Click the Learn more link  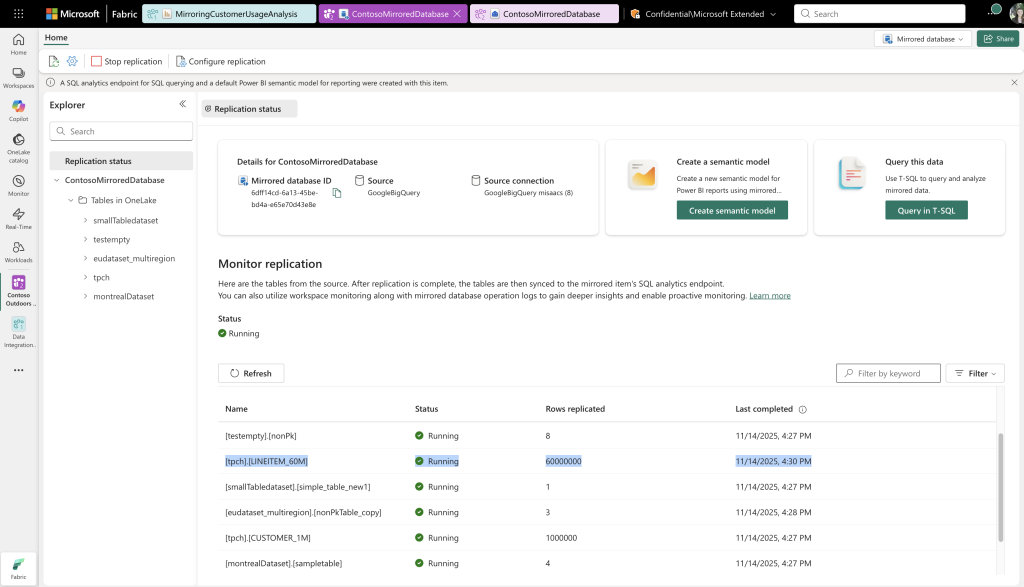coord(769,296)
